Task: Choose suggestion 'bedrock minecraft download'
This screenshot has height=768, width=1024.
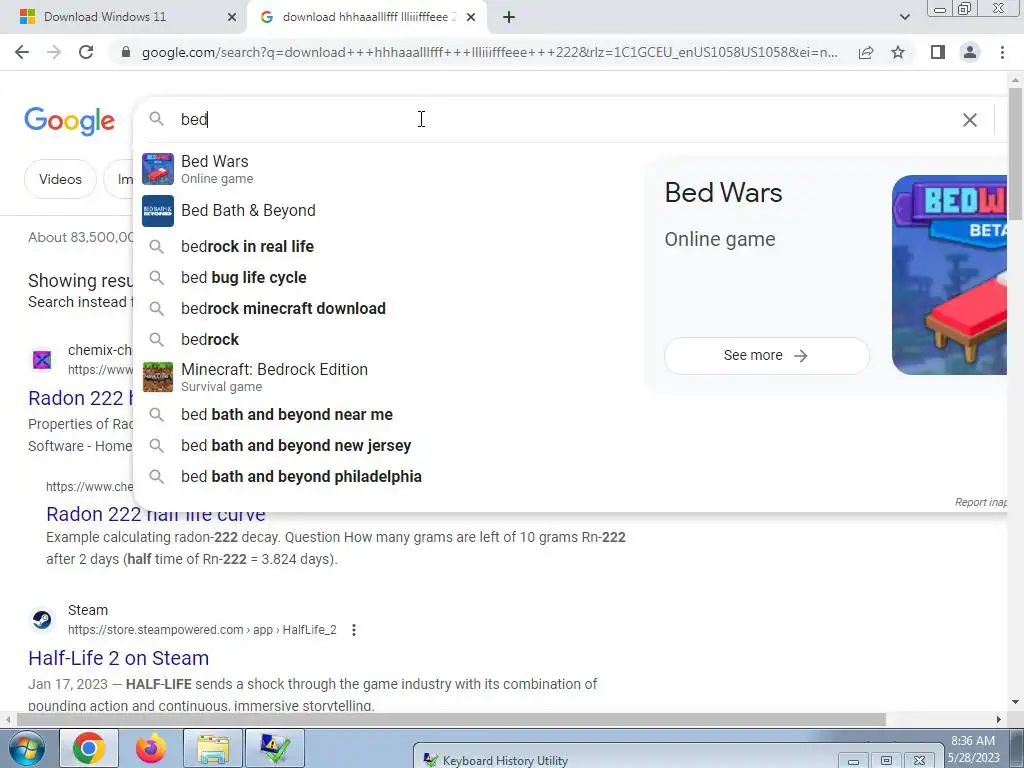Action: [283, 308]
